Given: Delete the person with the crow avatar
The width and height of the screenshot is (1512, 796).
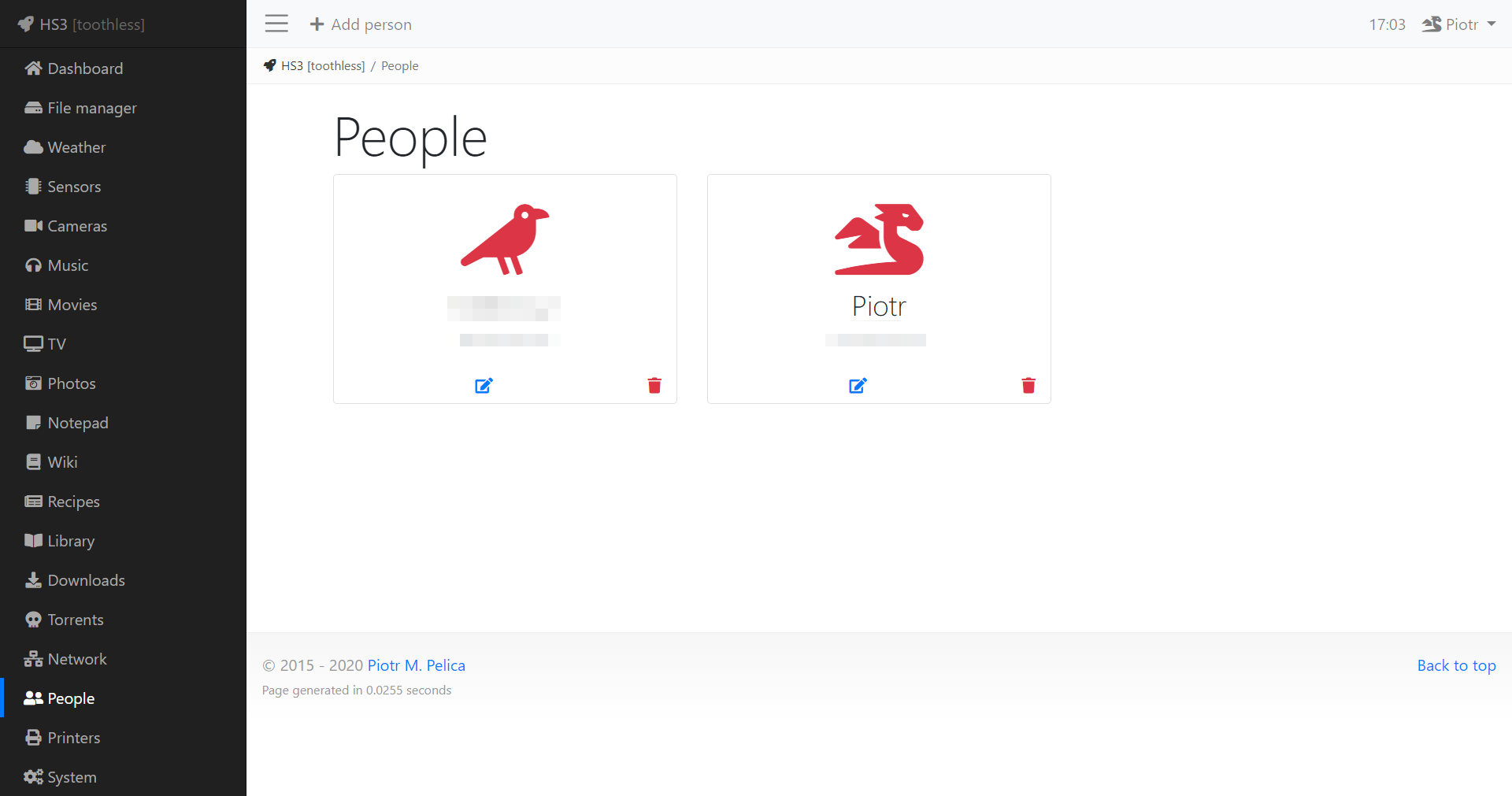Looking at the screenshot, I should click(654, 385).
